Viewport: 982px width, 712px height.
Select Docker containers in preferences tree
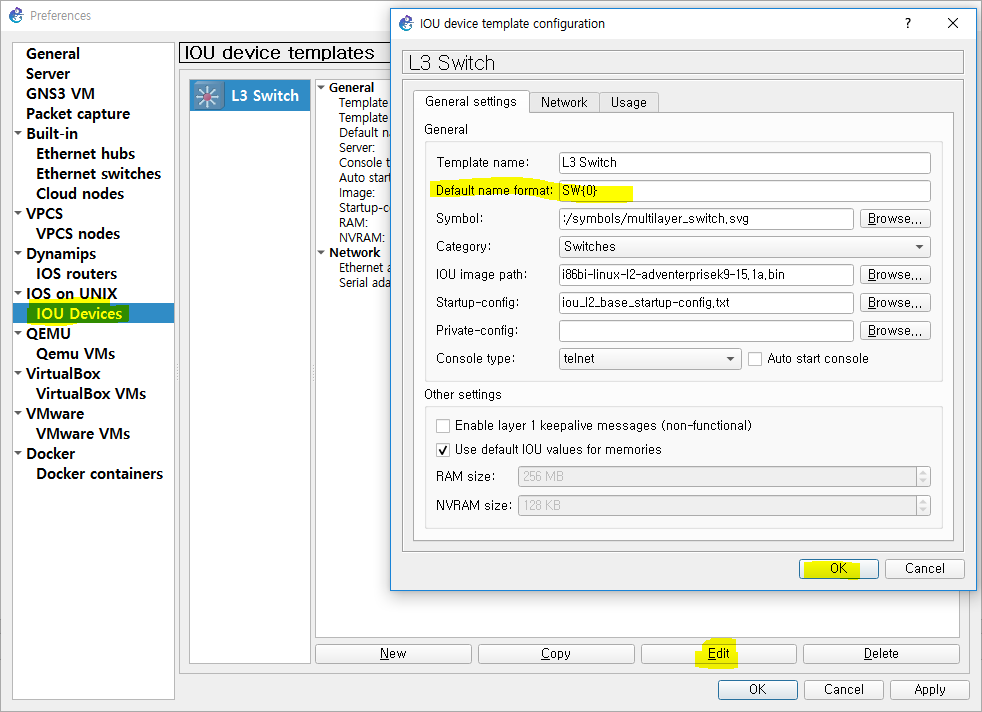pyautogui.click(x=99, y=474)
